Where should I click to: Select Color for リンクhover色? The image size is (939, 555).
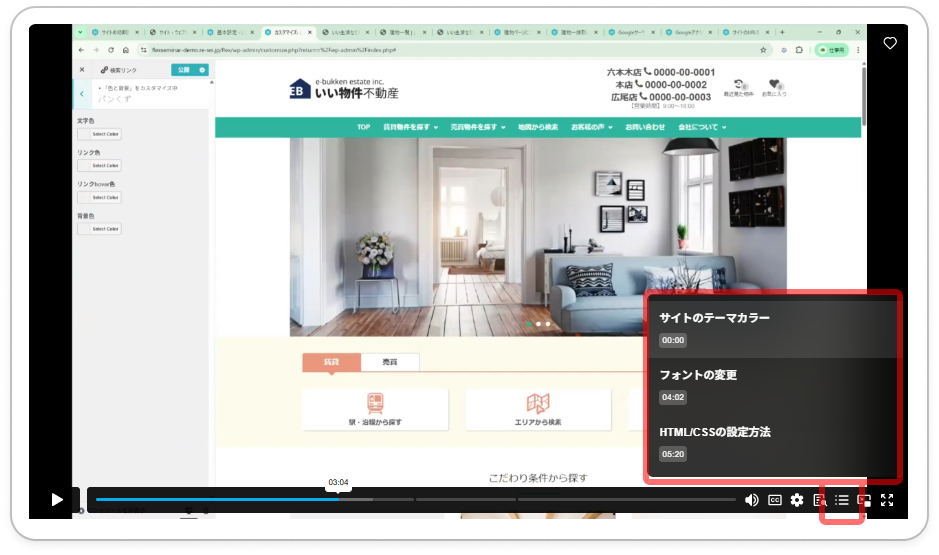99,197
